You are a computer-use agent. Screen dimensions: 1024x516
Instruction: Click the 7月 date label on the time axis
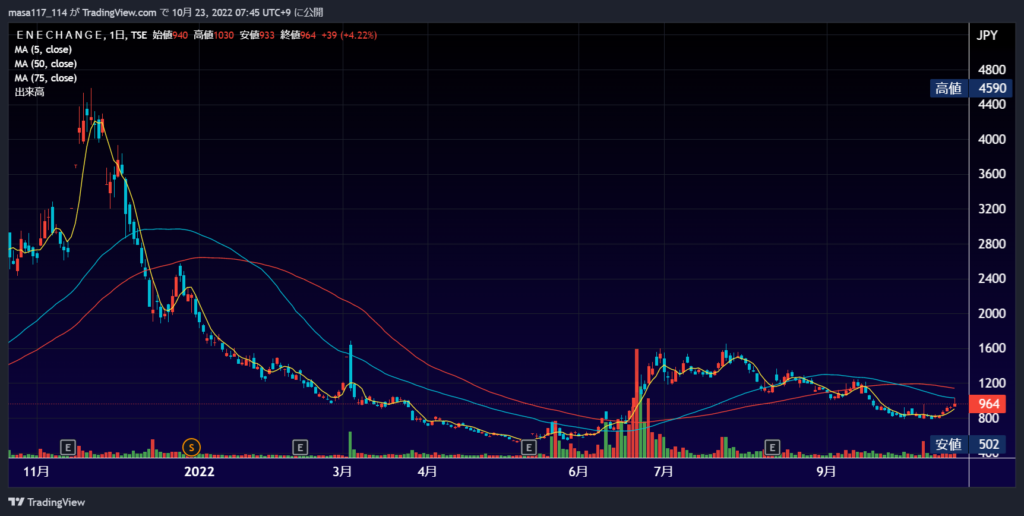(664, 472)
